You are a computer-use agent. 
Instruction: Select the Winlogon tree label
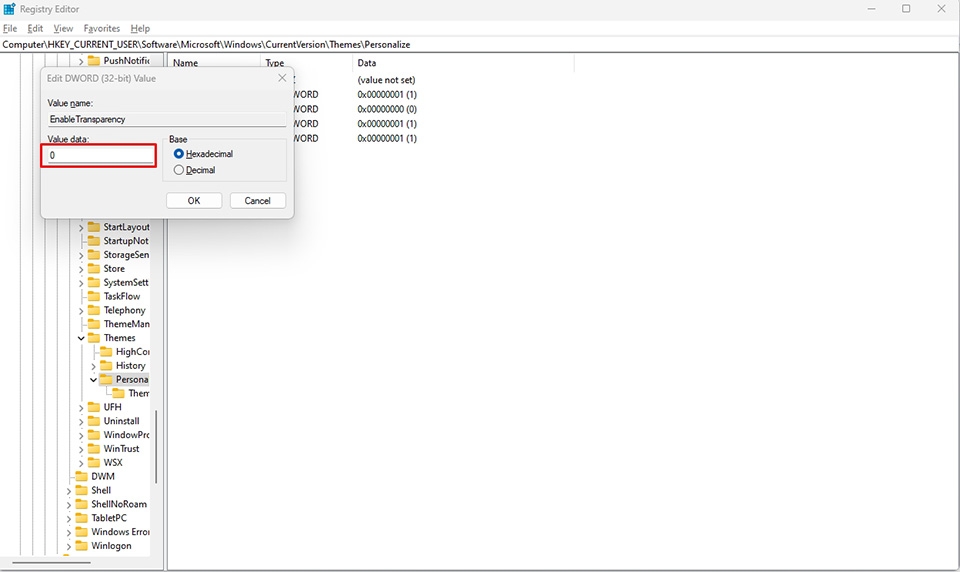(111, 546)
